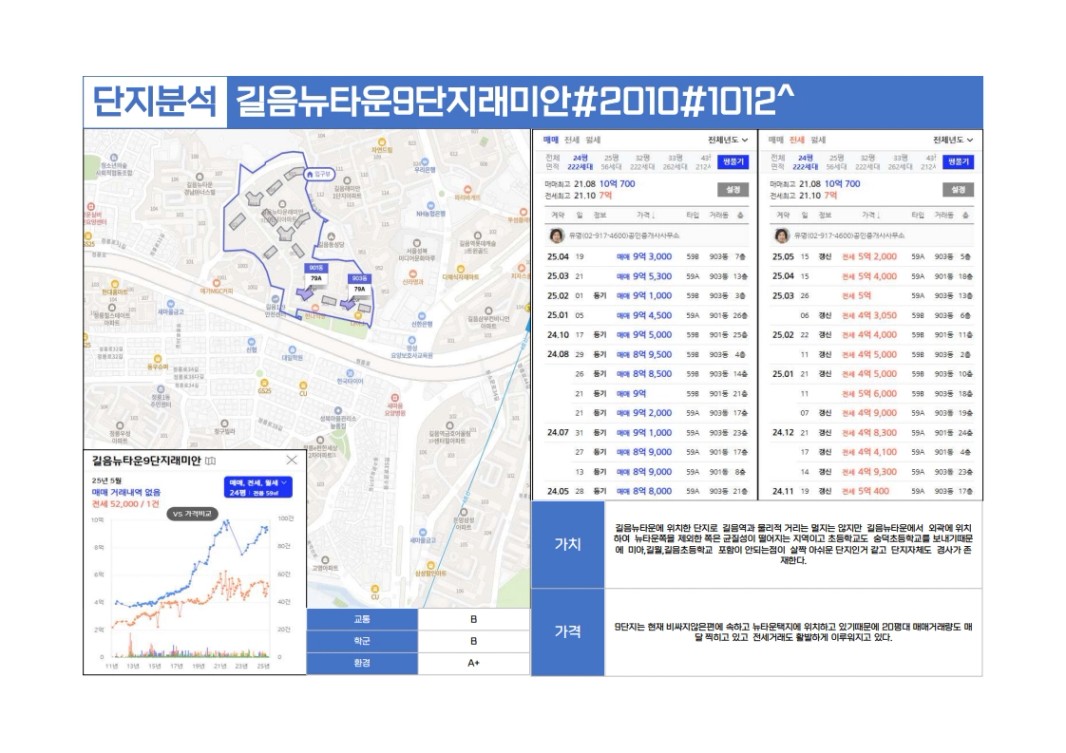Click the 경남아너스빌 apartment map icon
Image resolution: width=1066 pixels, height=753 pixels.
(x=199, y=176)
